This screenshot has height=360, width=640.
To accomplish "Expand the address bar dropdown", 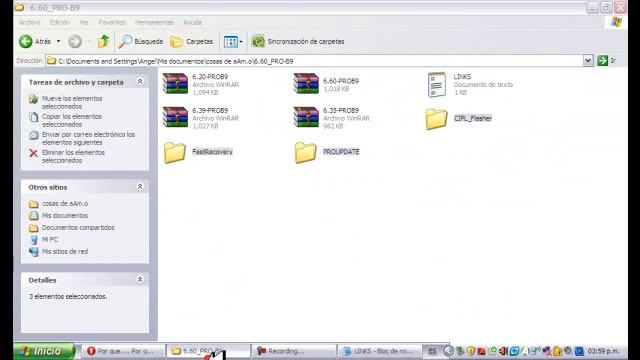I will (588, 61).
